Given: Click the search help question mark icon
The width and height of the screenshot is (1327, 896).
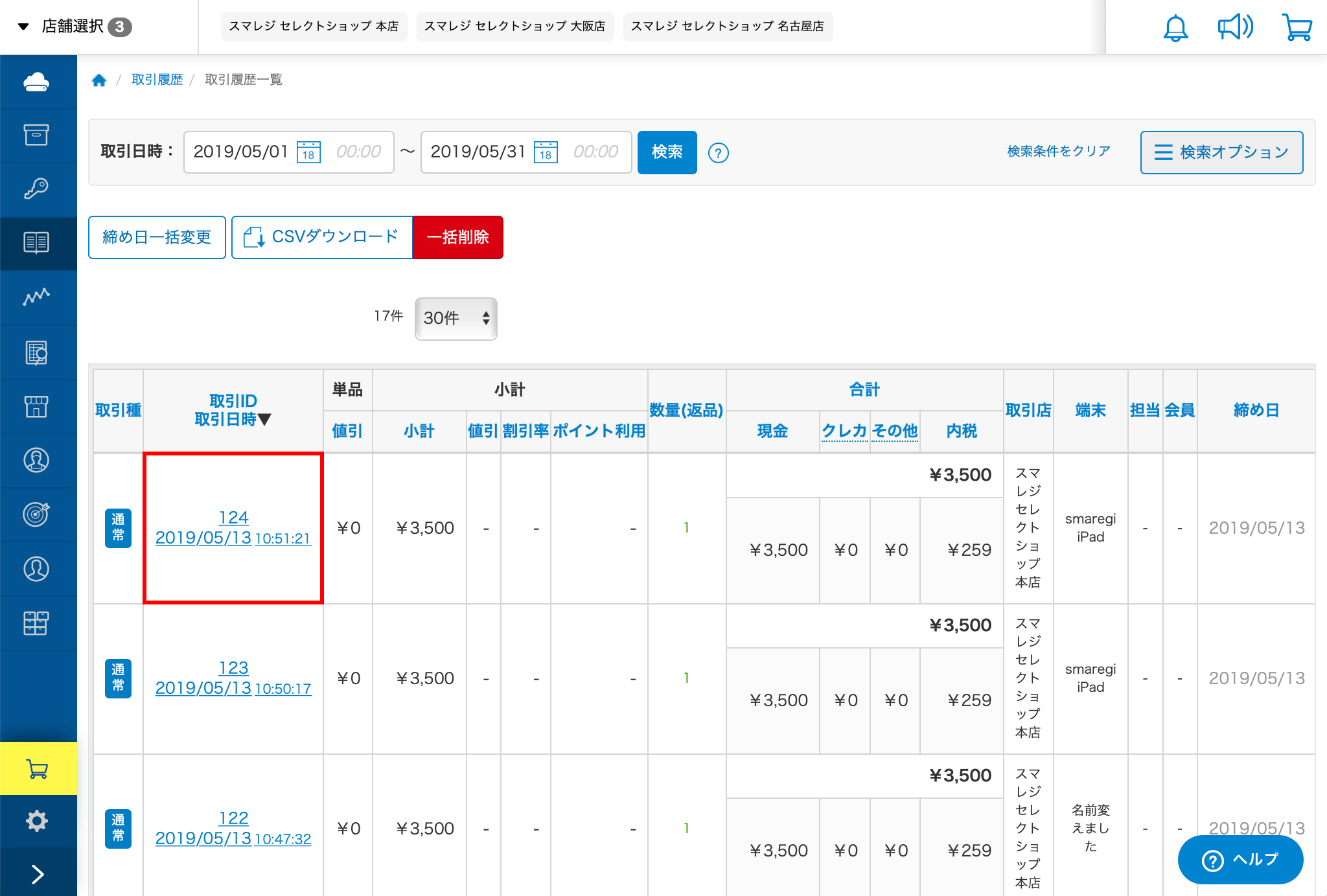Looking at the screenshot, I should tap(718, 153).
